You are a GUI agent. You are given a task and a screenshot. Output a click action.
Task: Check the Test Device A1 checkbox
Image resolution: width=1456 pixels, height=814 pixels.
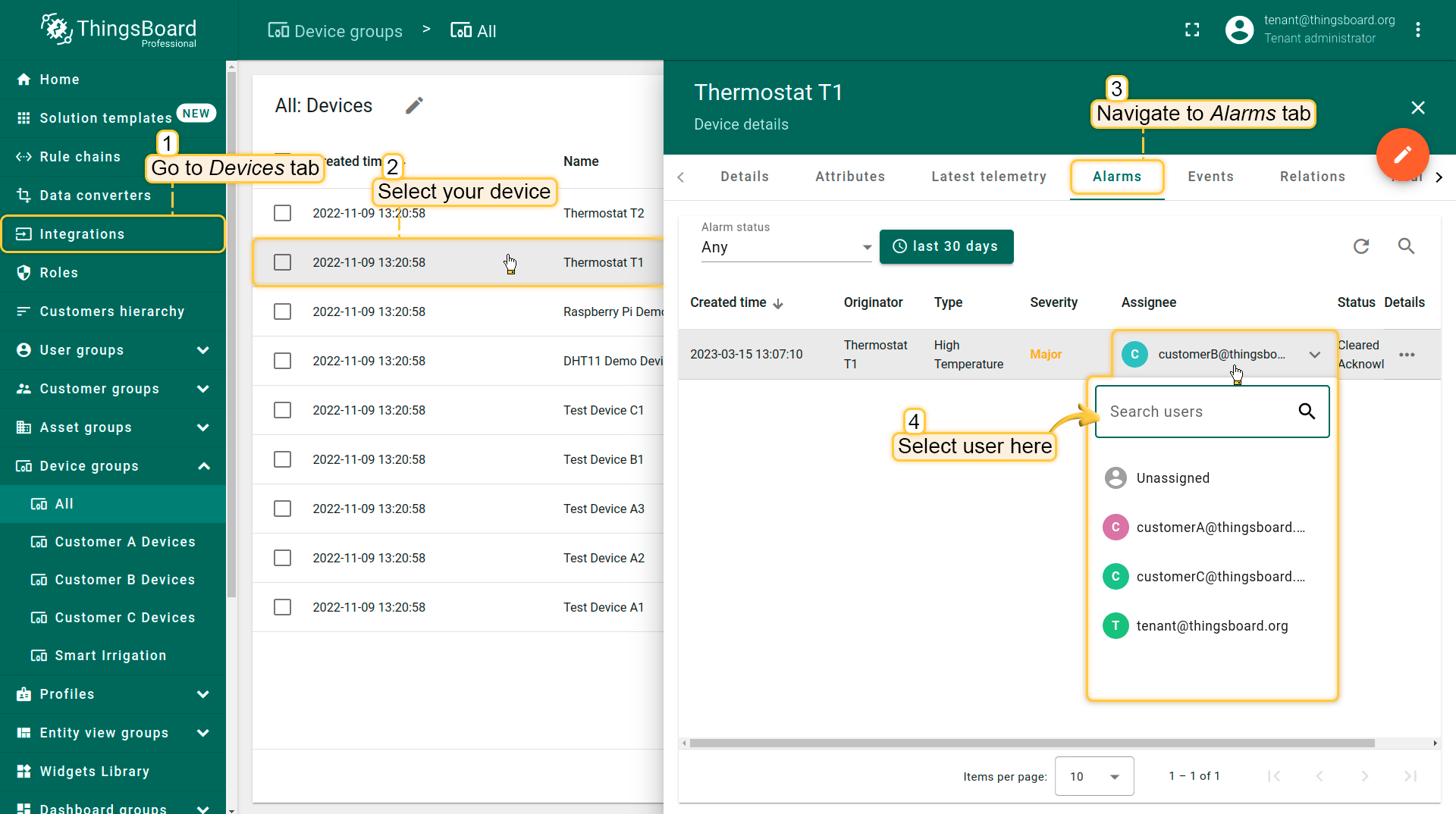point(282,607)
